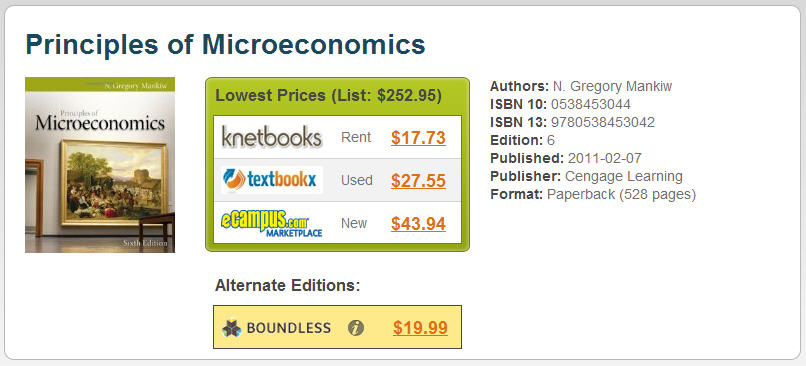Click the Principles of Microeconomics page title
Screen dimensions: 806x366
pos(225,44)
